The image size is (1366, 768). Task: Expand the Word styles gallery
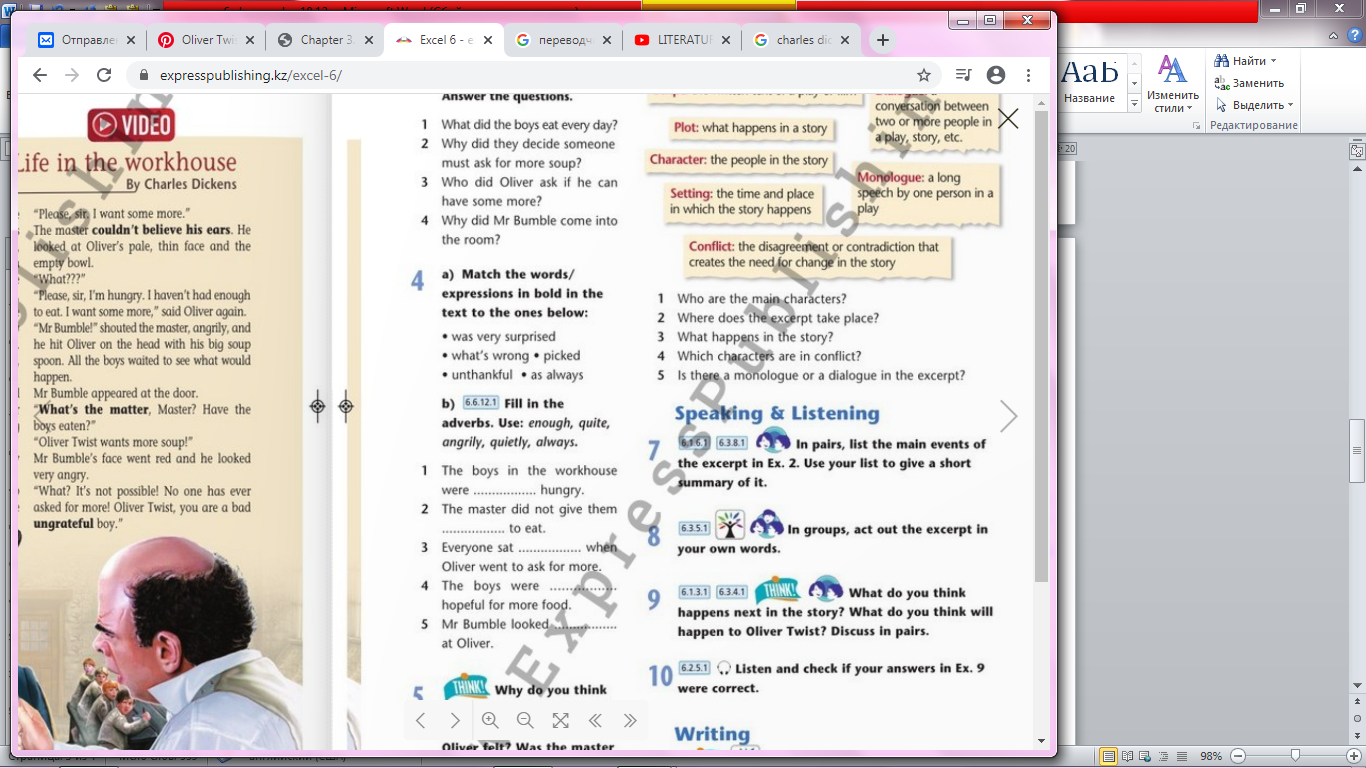point(1135,104)
